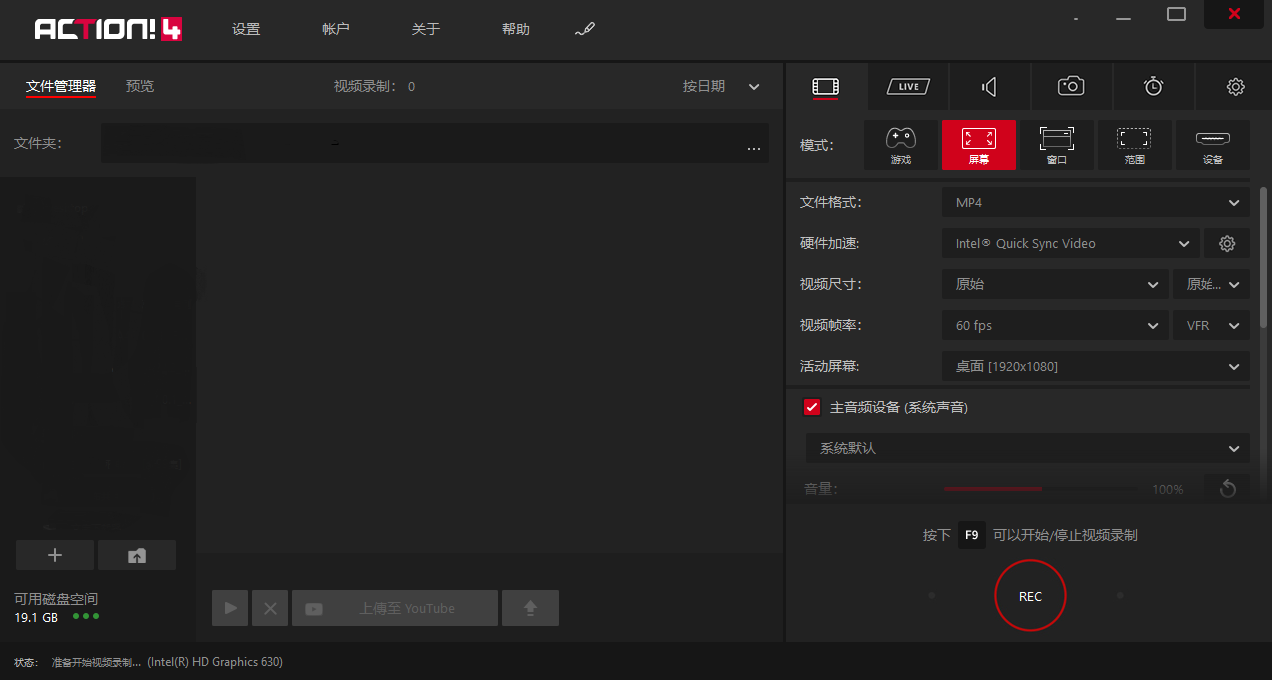
Task: Select the 游戏 game recording mode
Action: (x=901, y=145)
